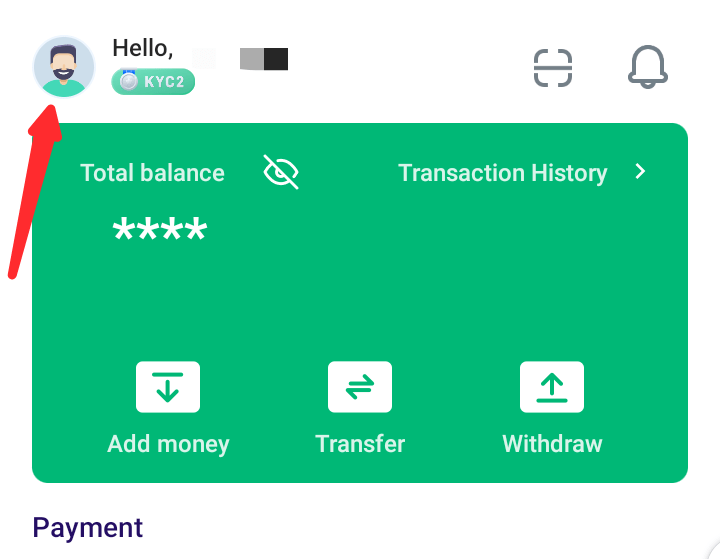Click the Hello greeting text
Screen dimensions: 720x559
(143, 48)
